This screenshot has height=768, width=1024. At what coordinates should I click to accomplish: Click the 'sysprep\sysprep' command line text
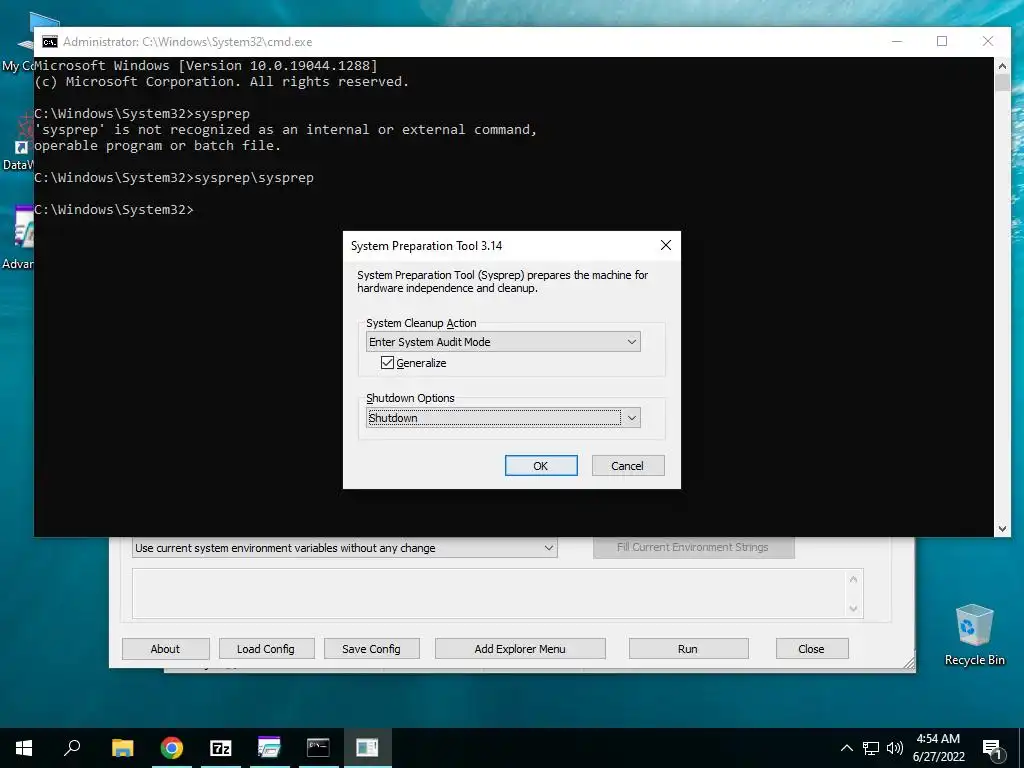click(x=254, y=178)
